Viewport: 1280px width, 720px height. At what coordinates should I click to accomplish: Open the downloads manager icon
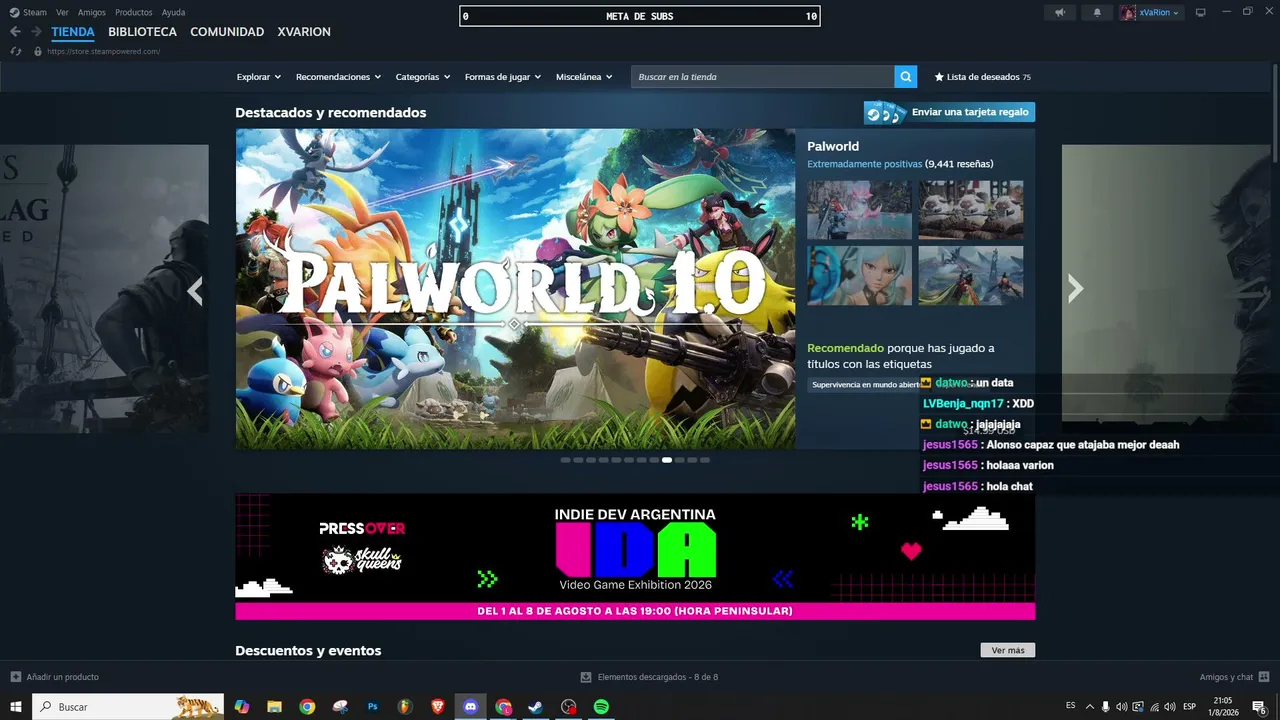pyautogui.click(x=586, y=677)
